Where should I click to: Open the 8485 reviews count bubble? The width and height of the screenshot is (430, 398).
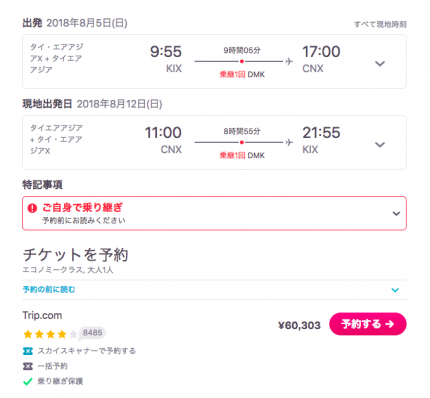pyautogui.click(x=92, y=333)
